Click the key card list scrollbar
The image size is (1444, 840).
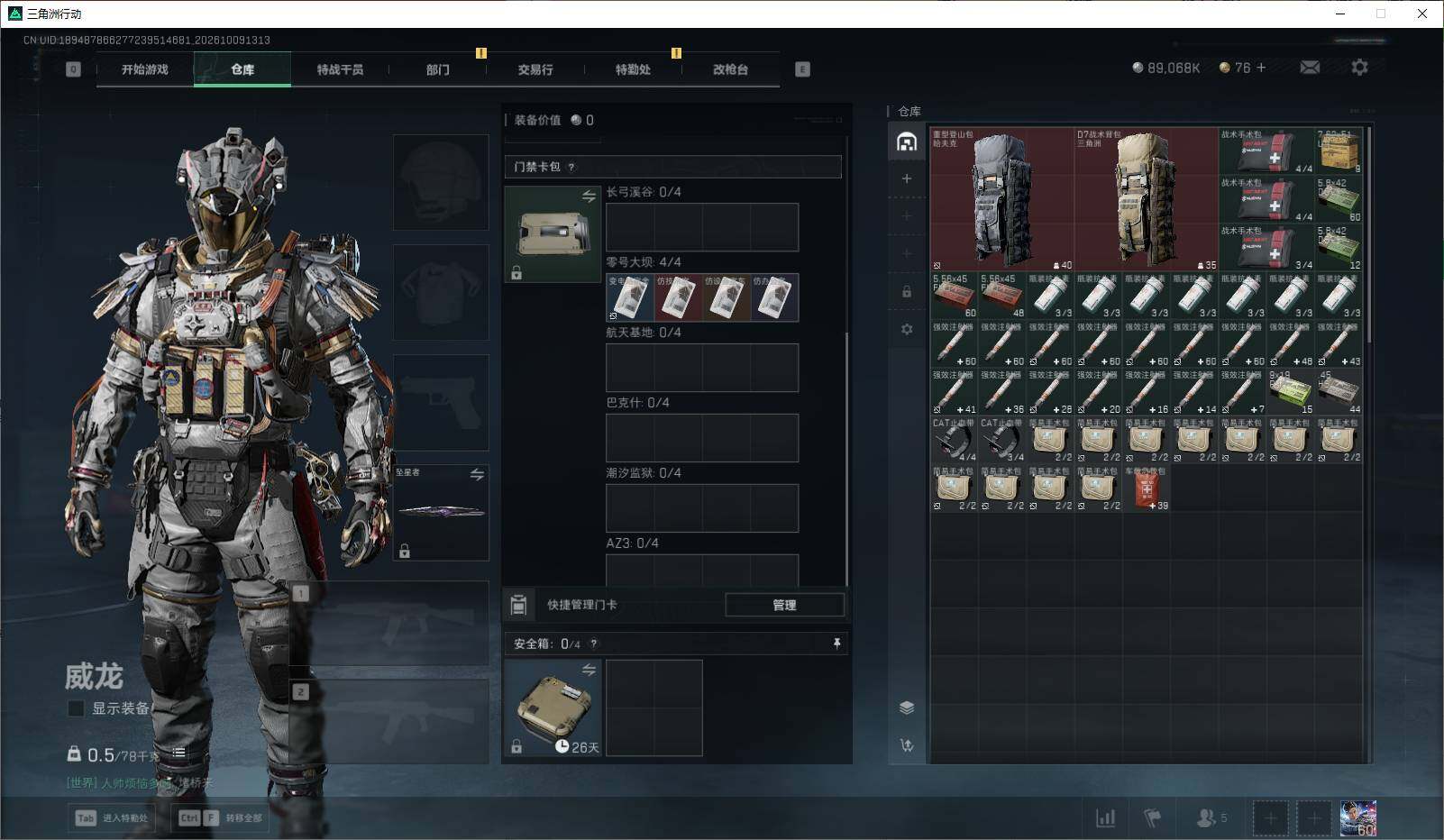[846, 460]
